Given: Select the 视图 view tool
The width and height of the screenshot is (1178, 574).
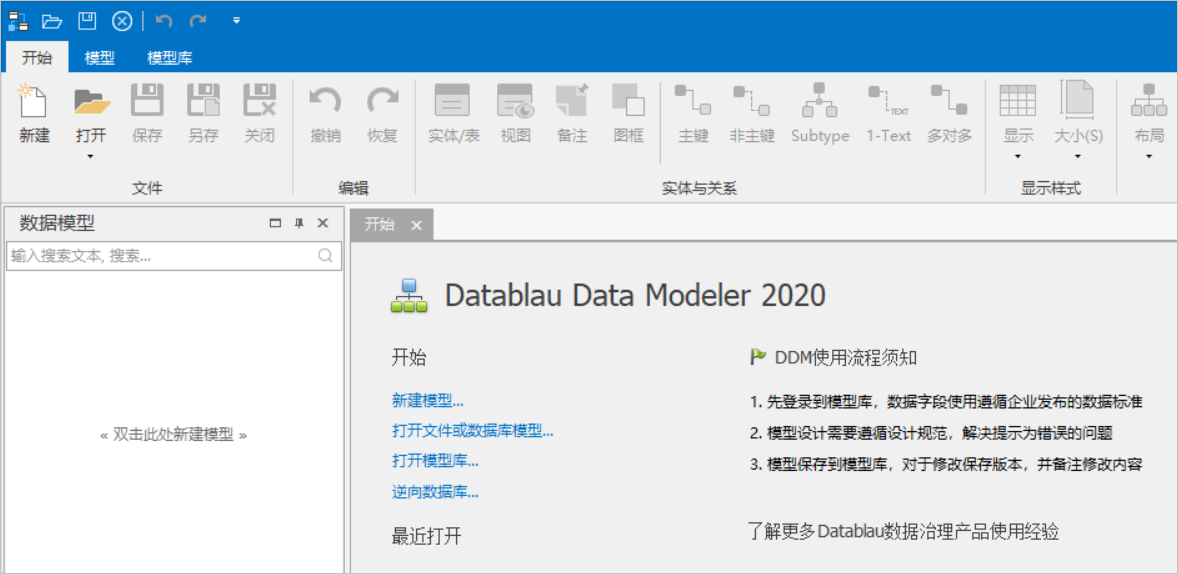Looking at the screenshot, I should pyautogui.click(x=515, y=113).
